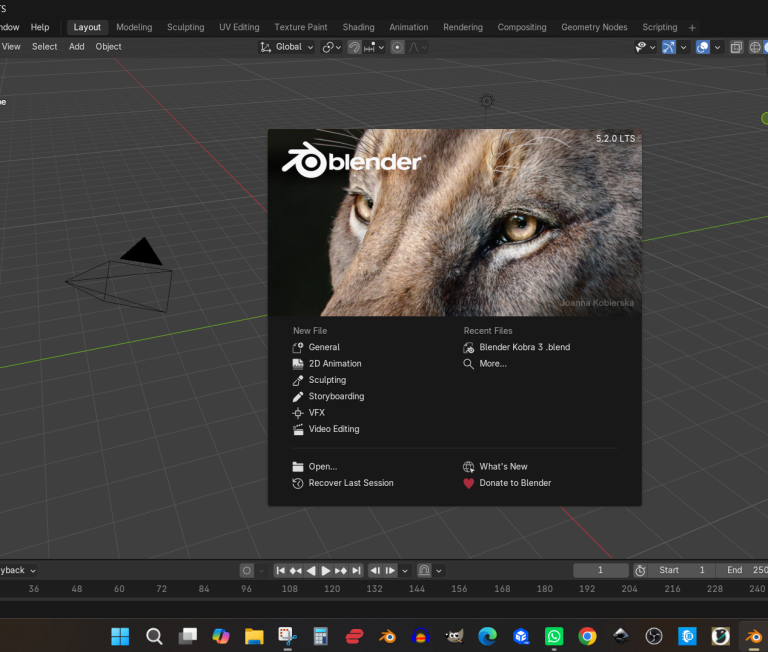Toggle viewport overlays
The height and width of the screenshot is (652, 768).
703,47
